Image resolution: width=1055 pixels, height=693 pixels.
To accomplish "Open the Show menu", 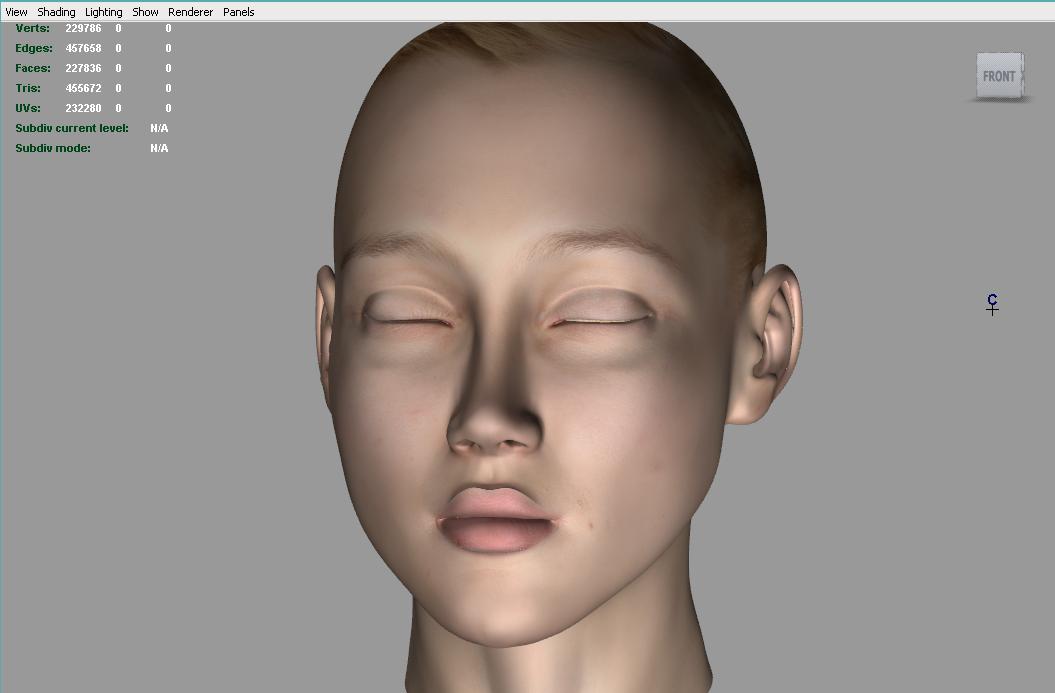I will [145, 12].
